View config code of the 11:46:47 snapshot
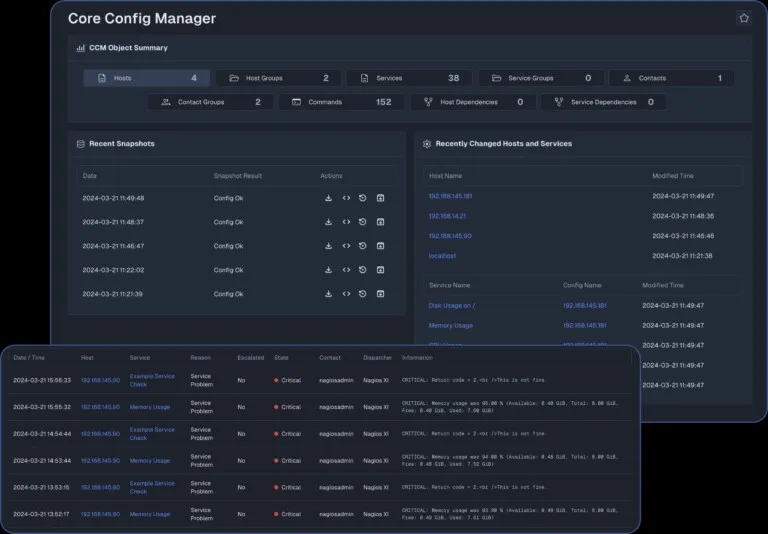Viewport: 768px width, 534px height. click(346, 246)
